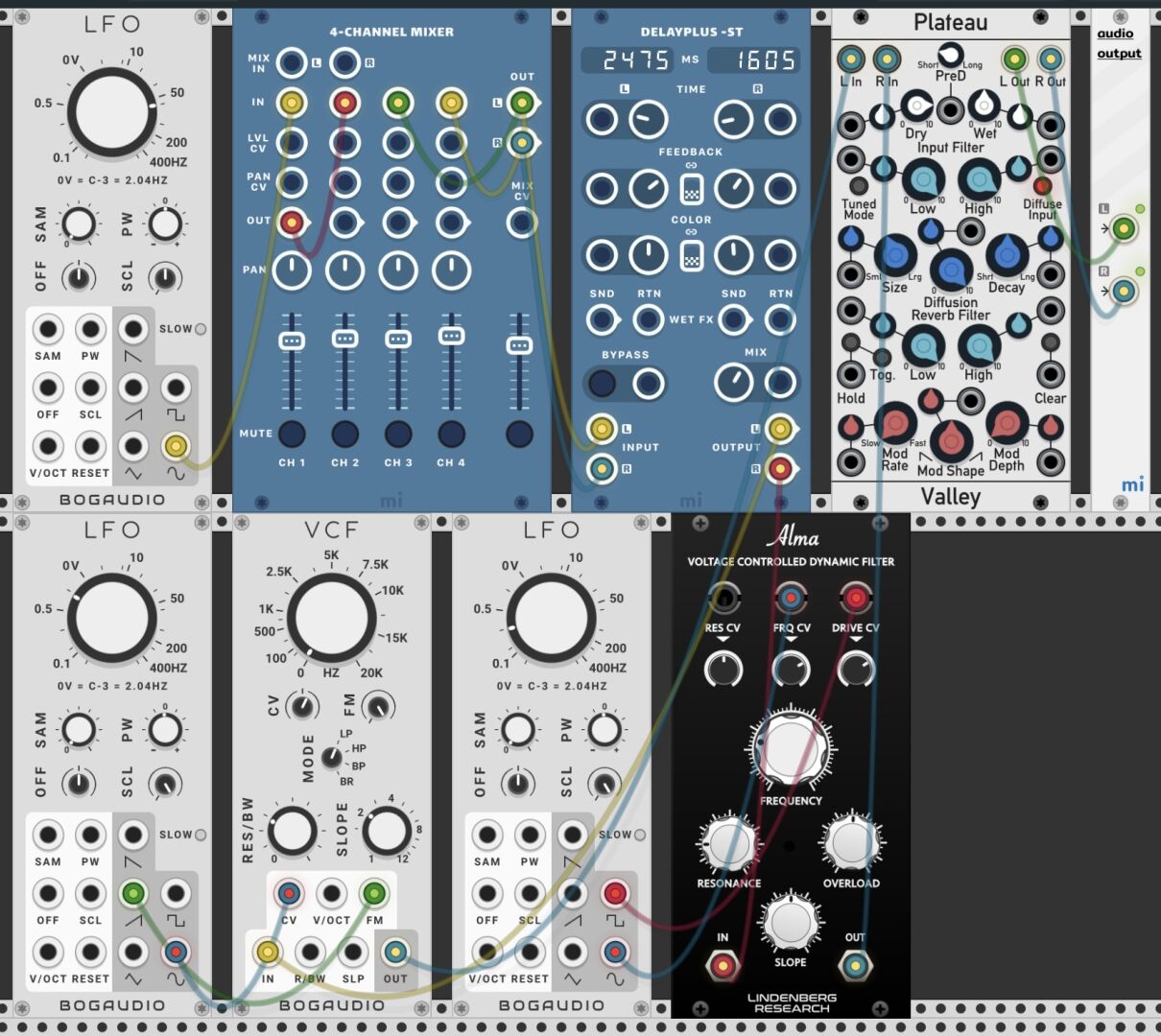Select the sine output on the bottom-left LFO

pos(175,952)
